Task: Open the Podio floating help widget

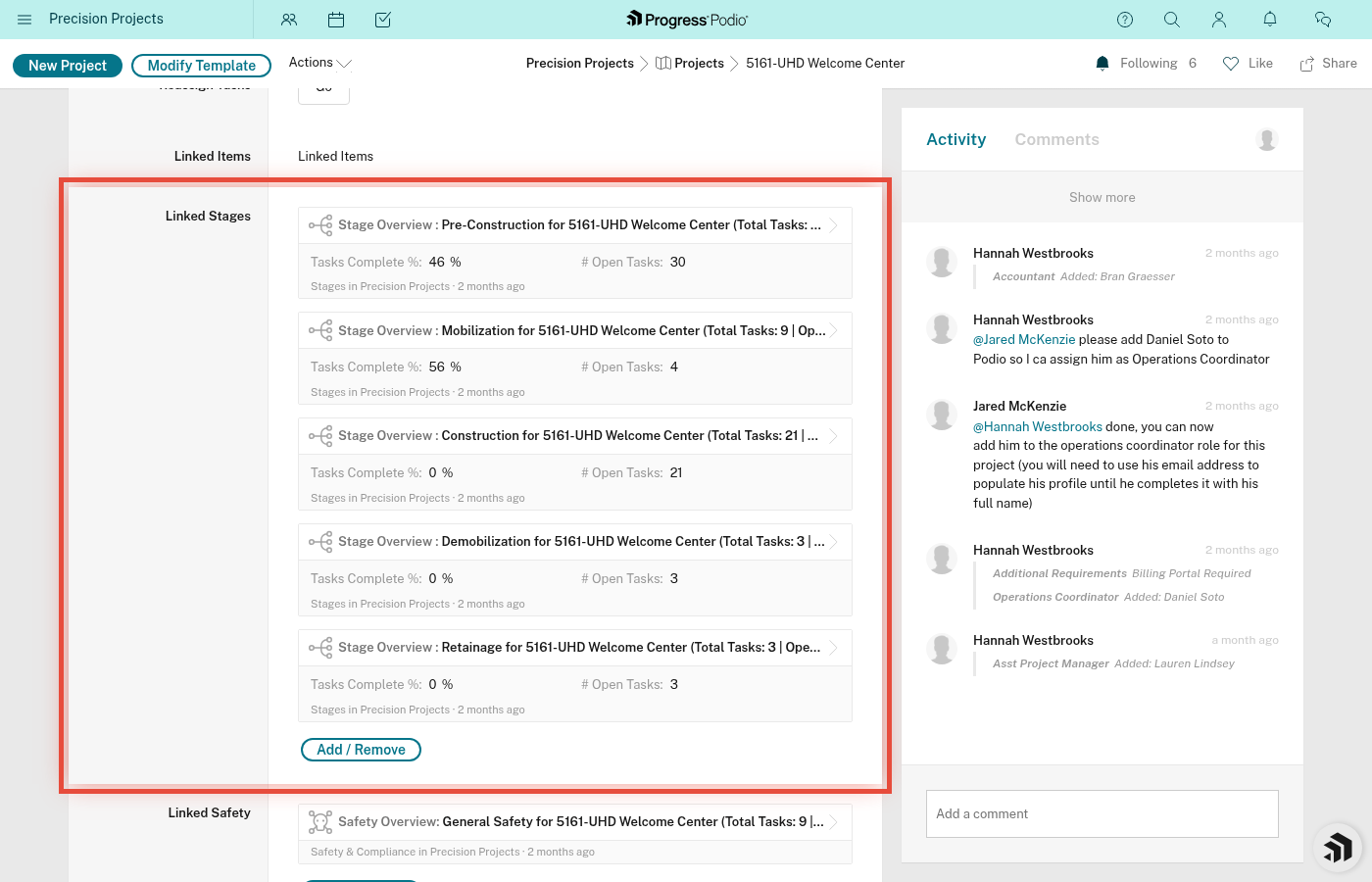Action: (1338, 848)
